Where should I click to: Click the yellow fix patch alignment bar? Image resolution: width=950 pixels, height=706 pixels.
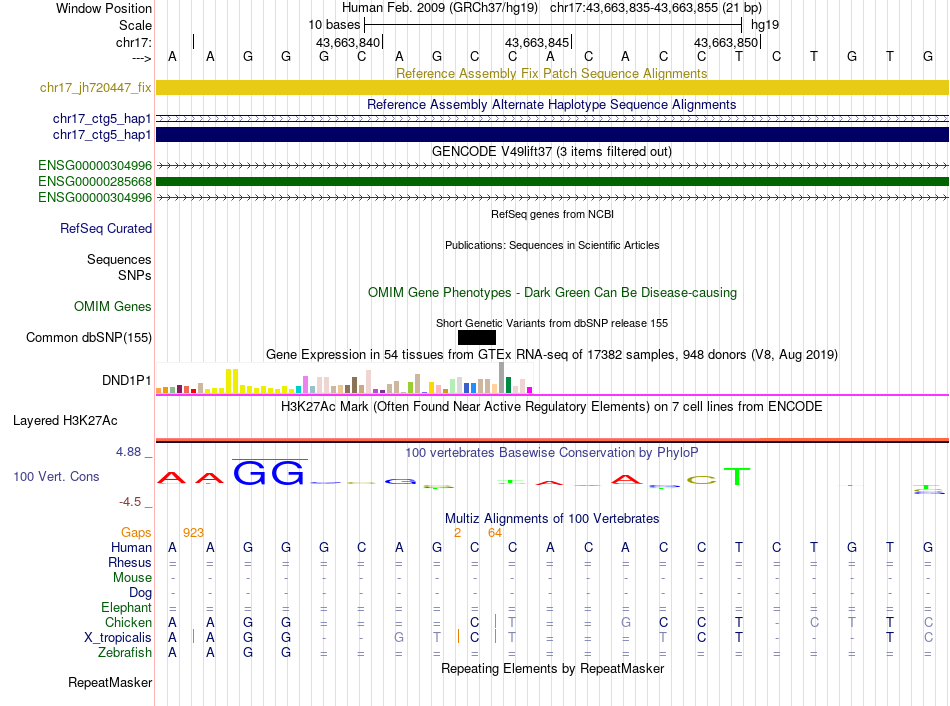click(x=552, y=87)
